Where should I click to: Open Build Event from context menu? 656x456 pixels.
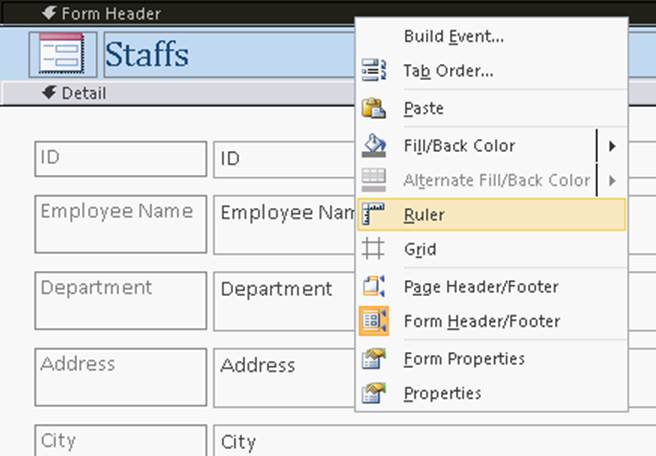click(x=453, y=37)
